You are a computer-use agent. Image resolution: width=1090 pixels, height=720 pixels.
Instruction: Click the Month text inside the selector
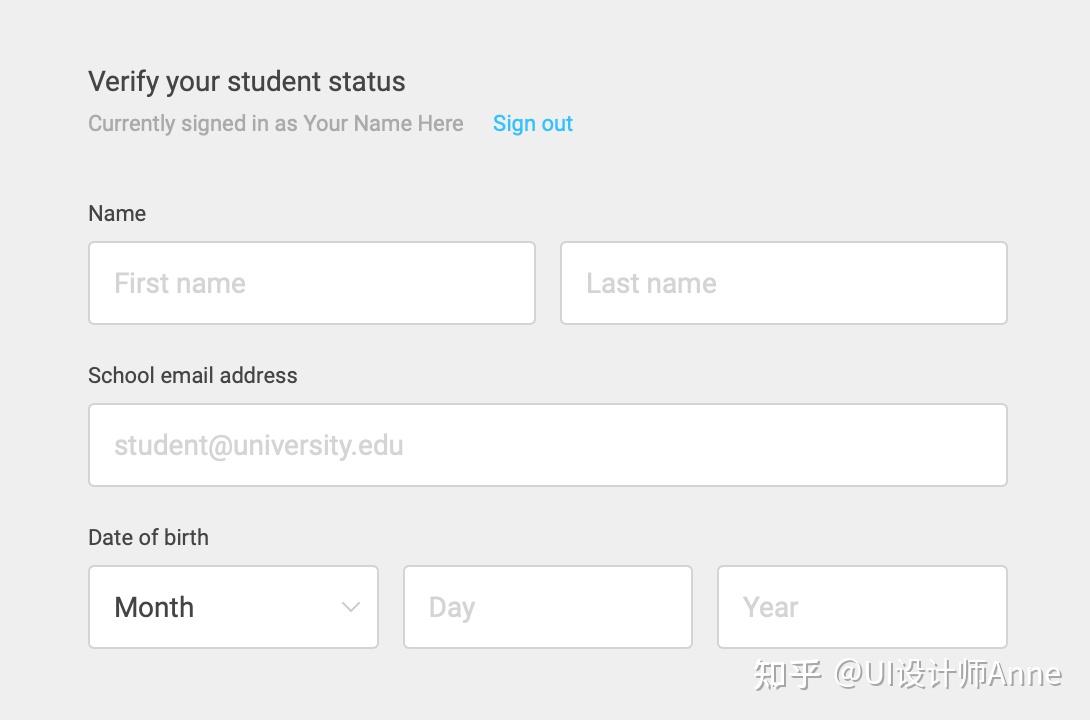click(x=154, y=607)
